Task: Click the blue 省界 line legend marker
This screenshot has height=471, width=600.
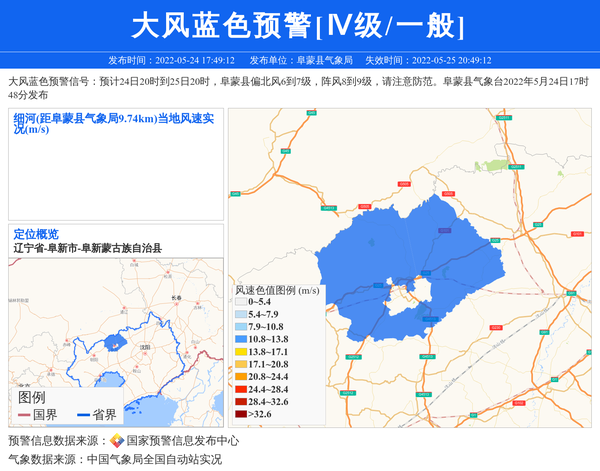Action: pyautogui.click(x=83, y=414)
